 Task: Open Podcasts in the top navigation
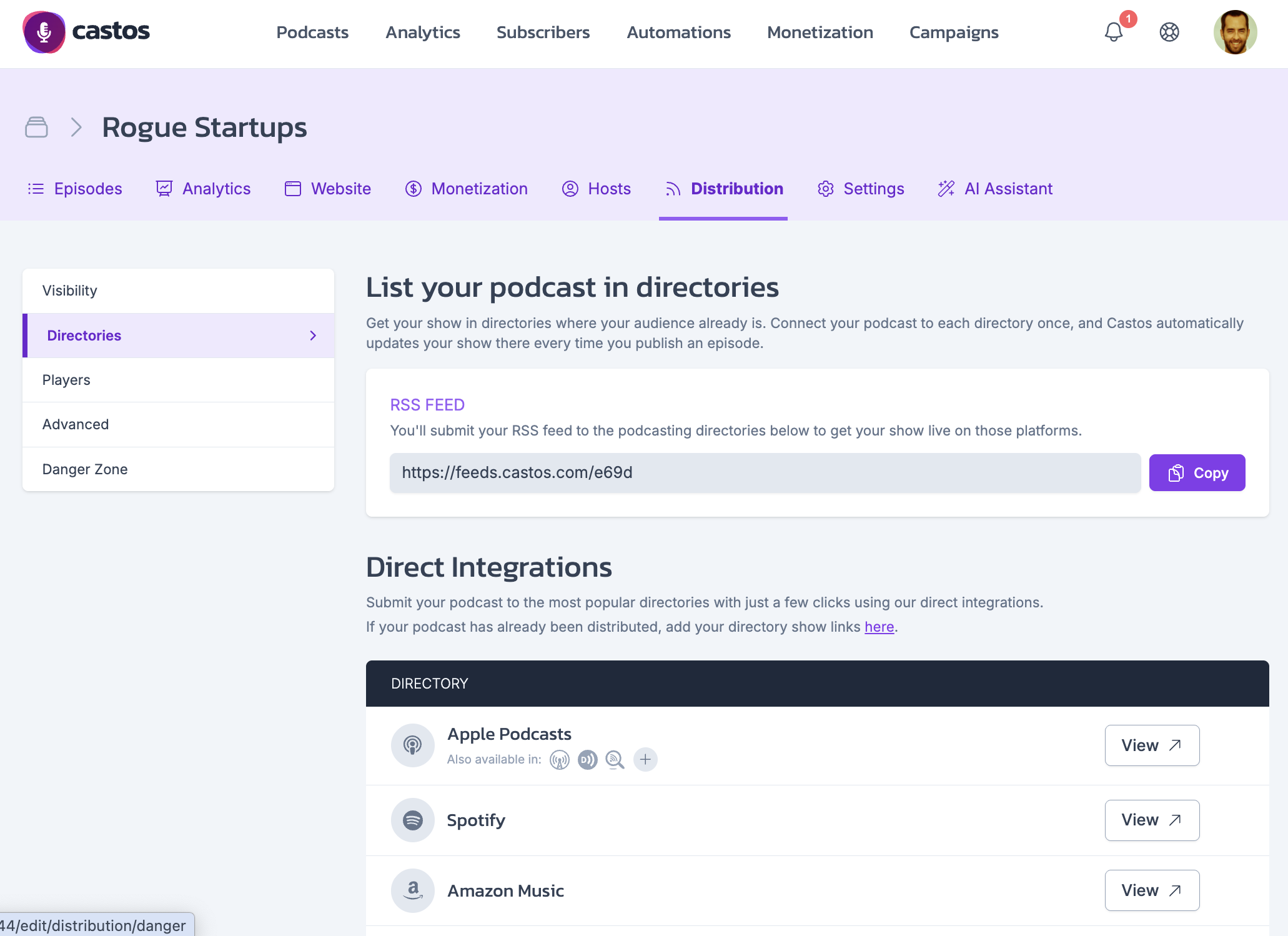coord(312,32)
